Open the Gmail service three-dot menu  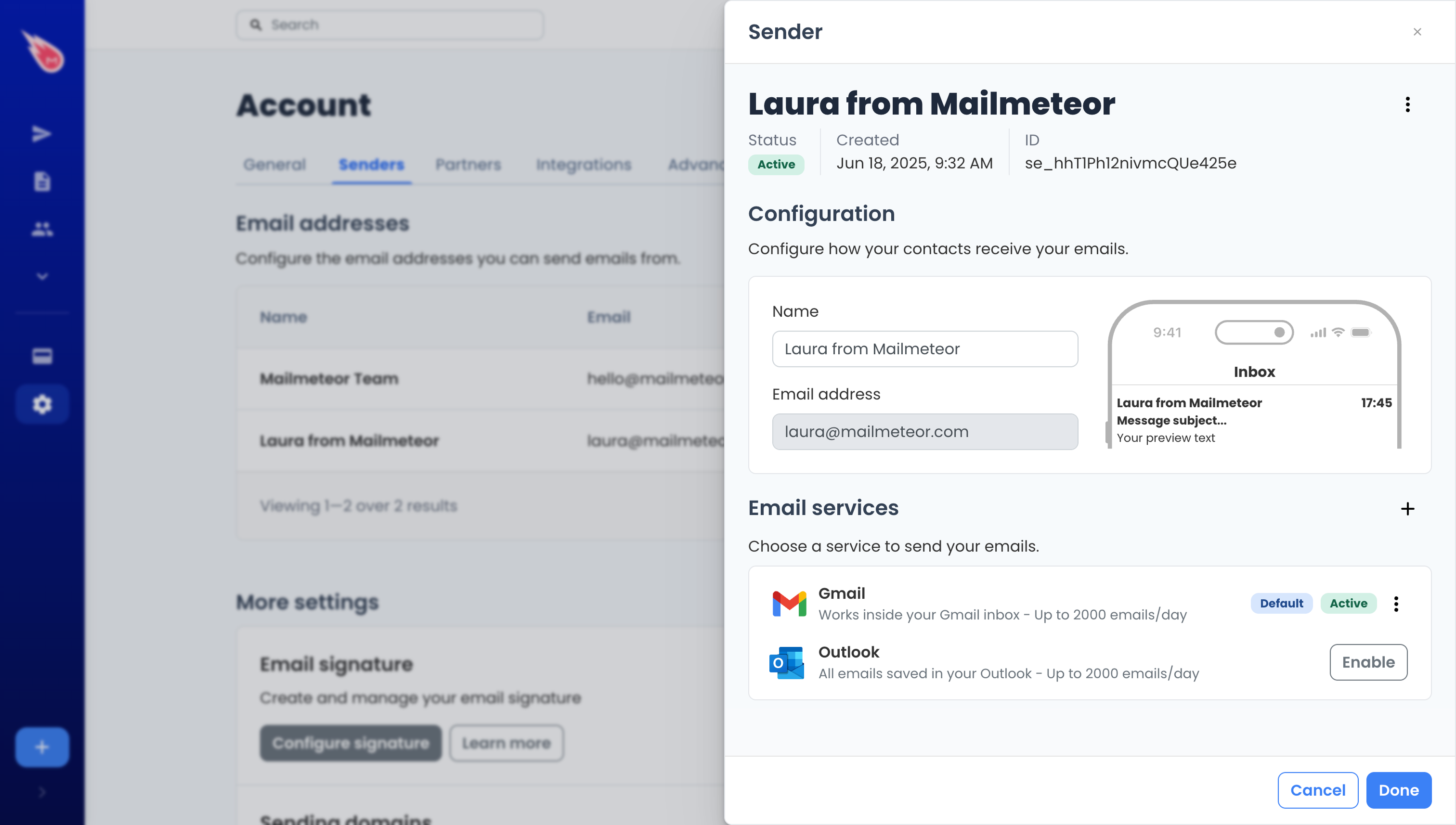click(x=1396, y=604)
